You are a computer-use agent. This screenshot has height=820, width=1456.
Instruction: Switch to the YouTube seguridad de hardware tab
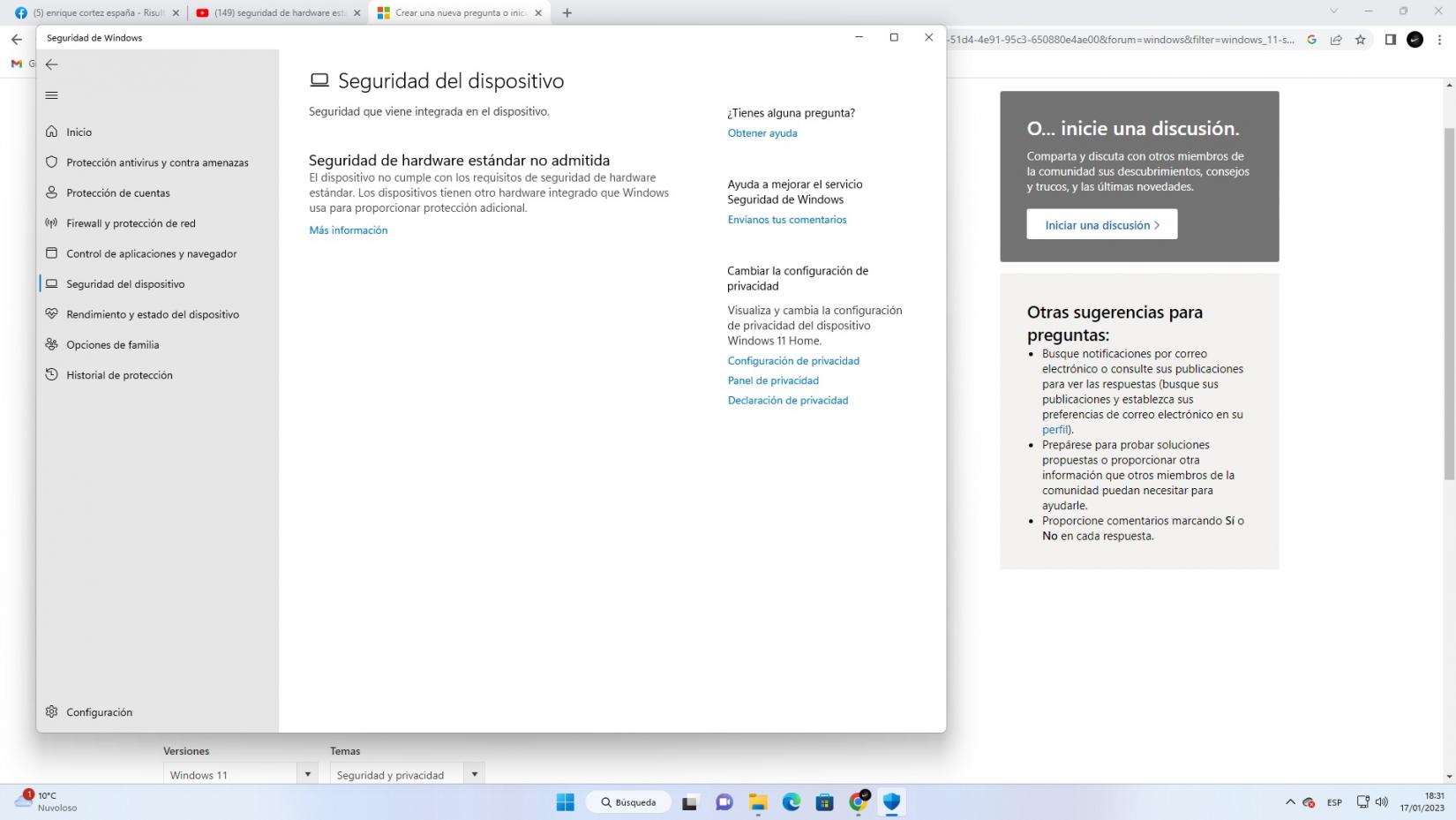(x=279, y=13)
